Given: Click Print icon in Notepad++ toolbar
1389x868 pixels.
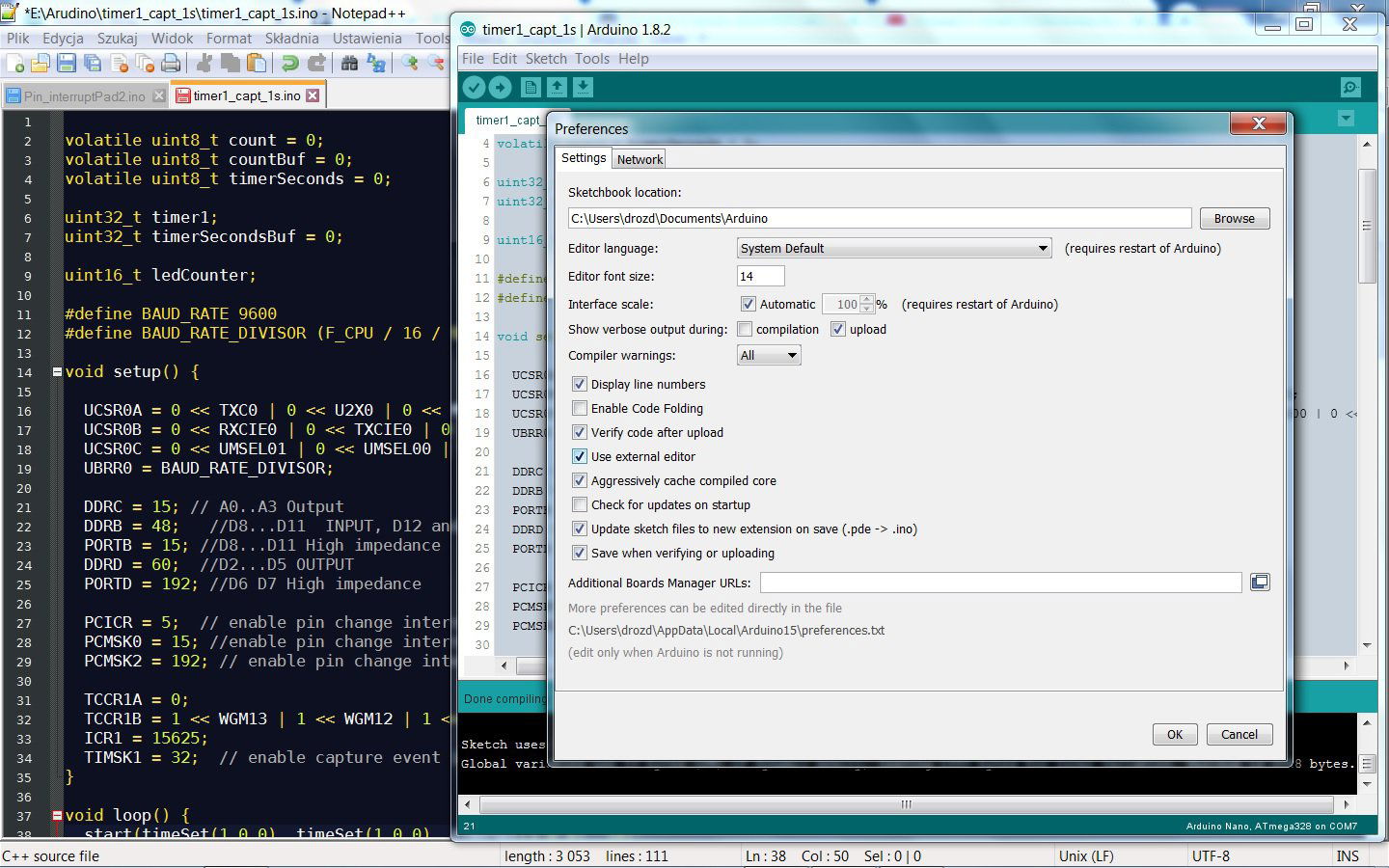Looking at the screenshot, I should 171,64.
